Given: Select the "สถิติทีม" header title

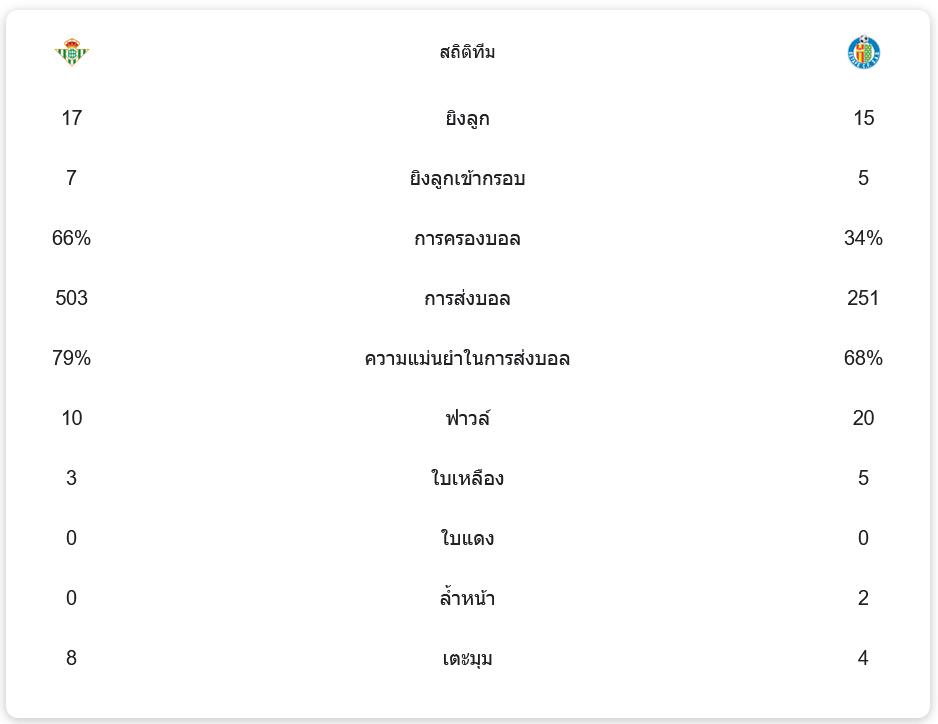Looking at the screenshot, I should tap(467, 52).
